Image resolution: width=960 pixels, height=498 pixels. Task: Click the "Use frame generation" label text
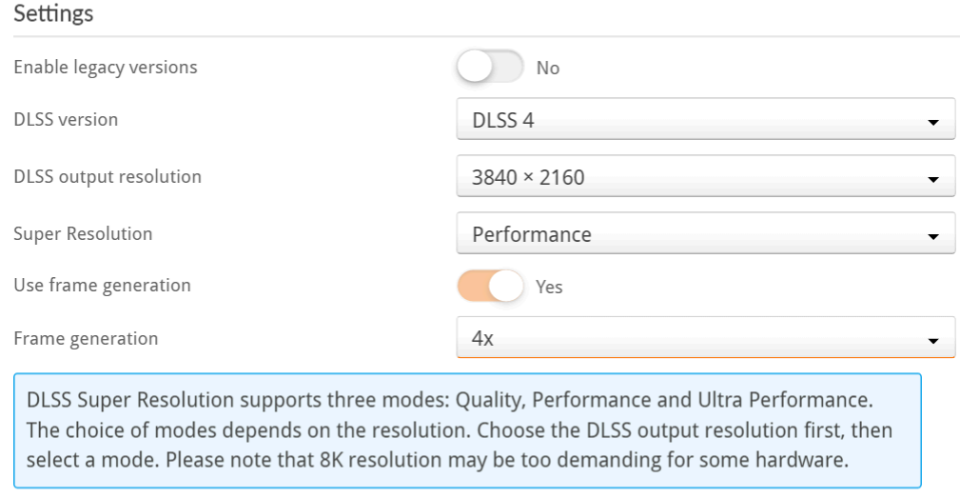pos(102,286)
